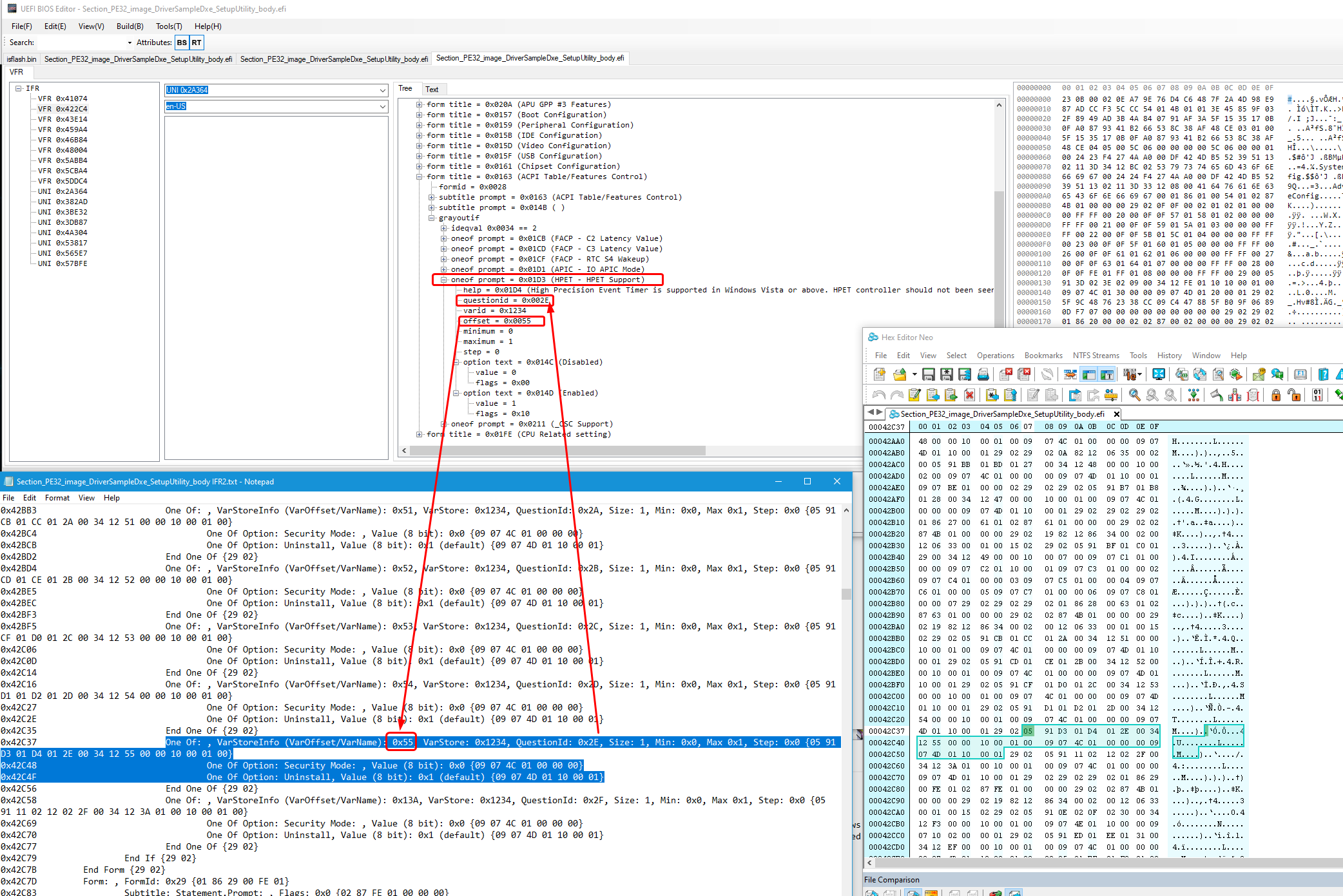Select the questionid = 0x002E row
The image size is (1343, 896).
(505, 300)
